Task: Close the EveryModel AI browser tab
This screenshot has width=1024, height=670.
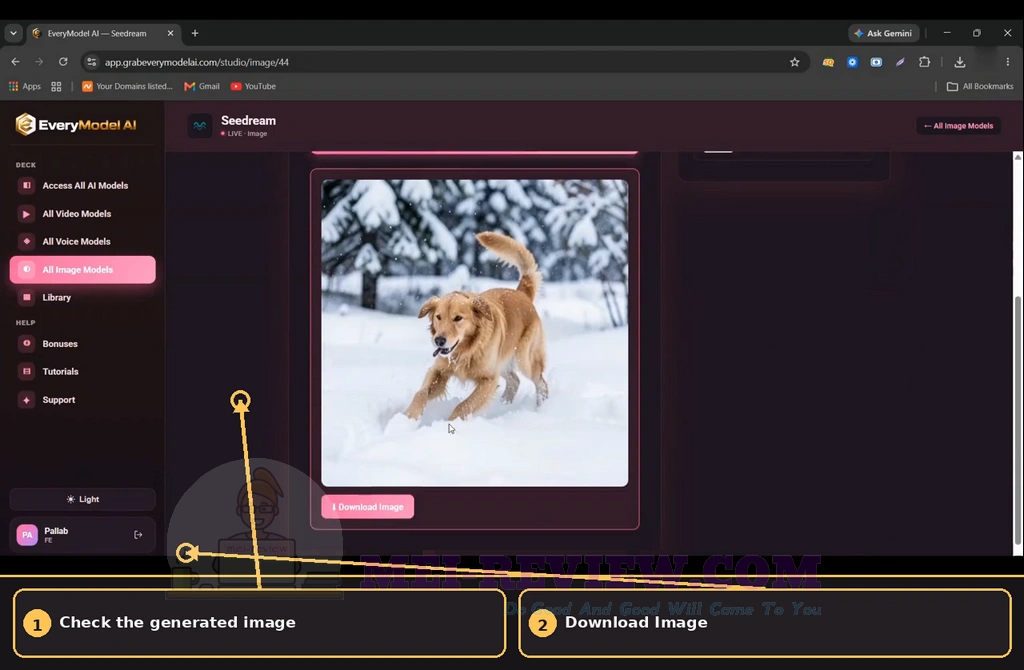Action: [x=170, y=33]
